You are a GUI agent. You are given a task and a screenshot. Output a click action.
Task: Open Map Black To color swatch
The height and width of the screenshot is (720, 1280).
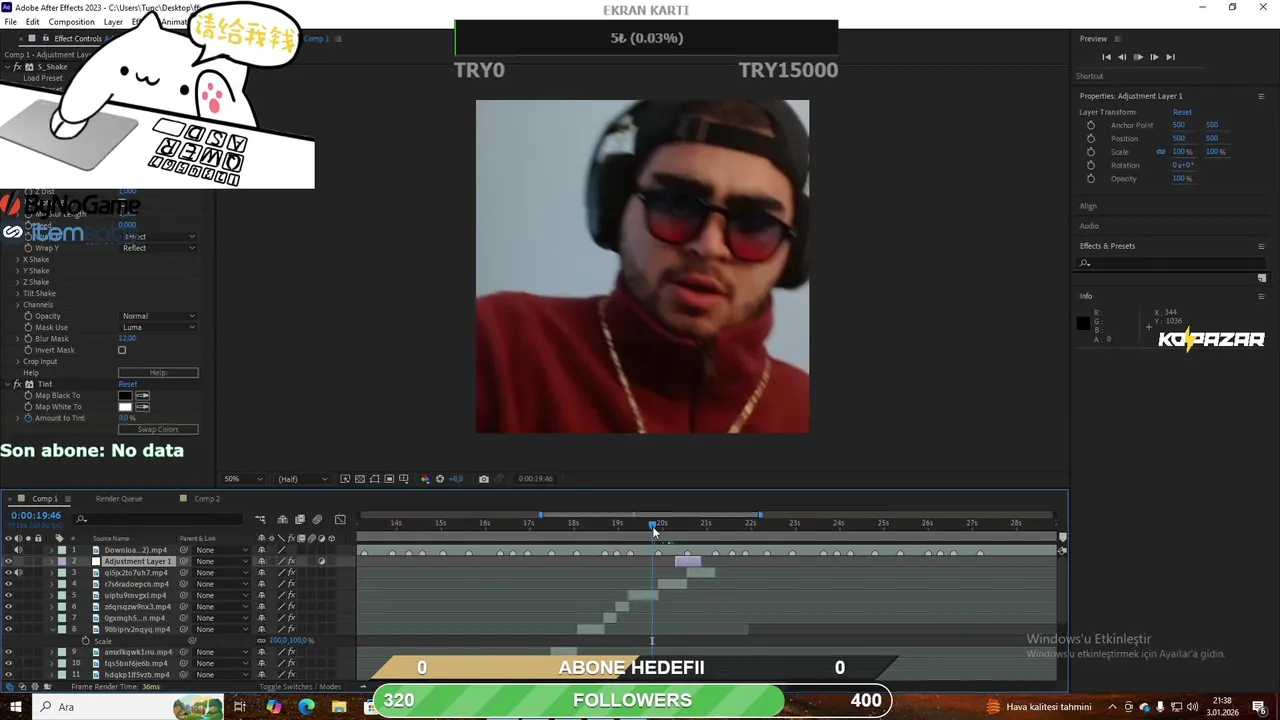125,396
